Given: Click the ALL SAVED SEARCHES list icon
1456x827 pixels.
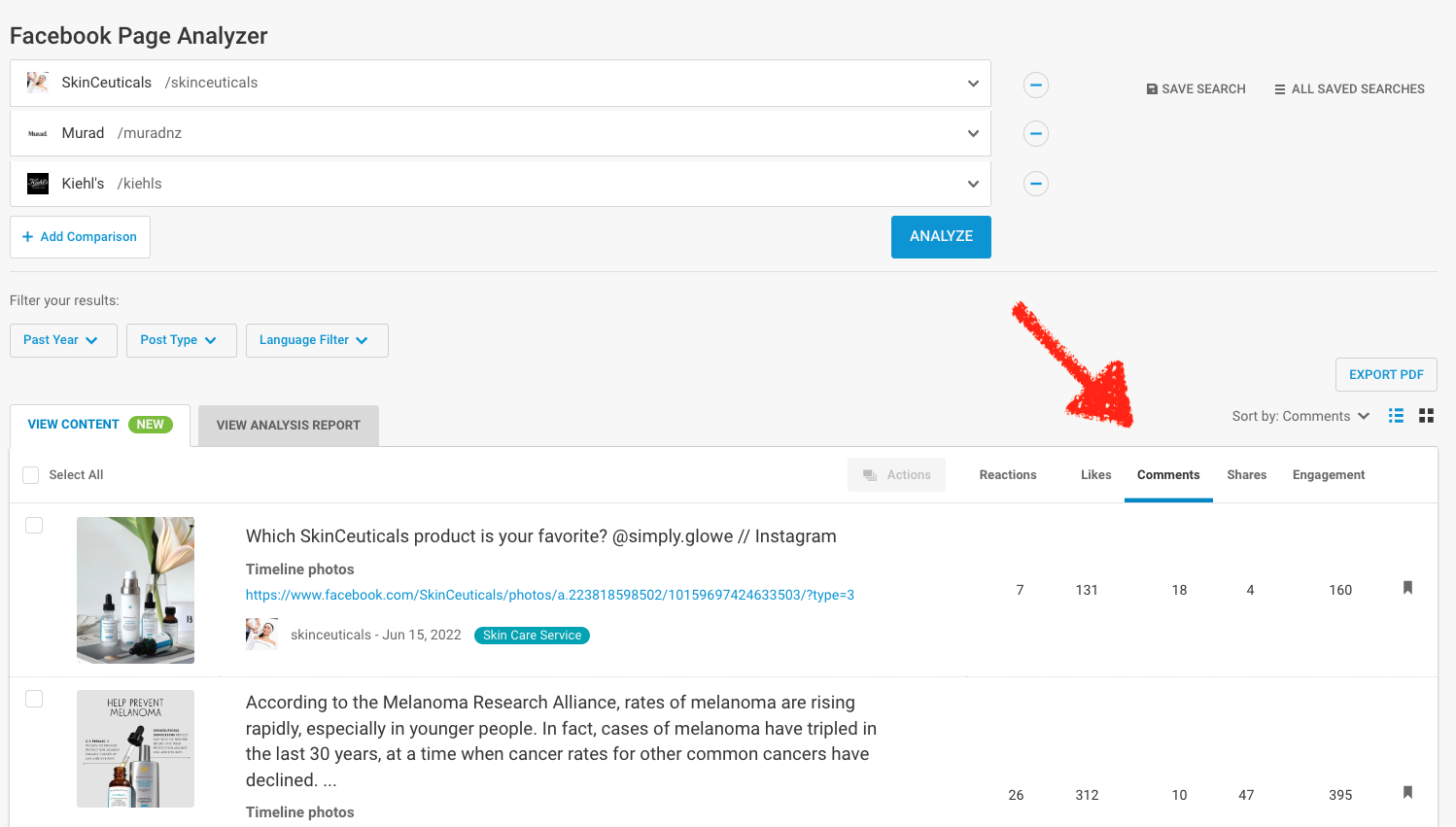Looking at the screenshot, I should click(x=1280, y=88).
